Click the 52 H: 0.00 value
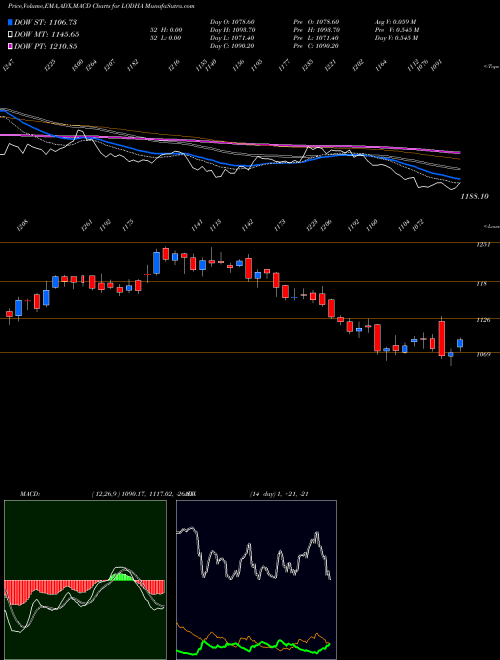 165,30
